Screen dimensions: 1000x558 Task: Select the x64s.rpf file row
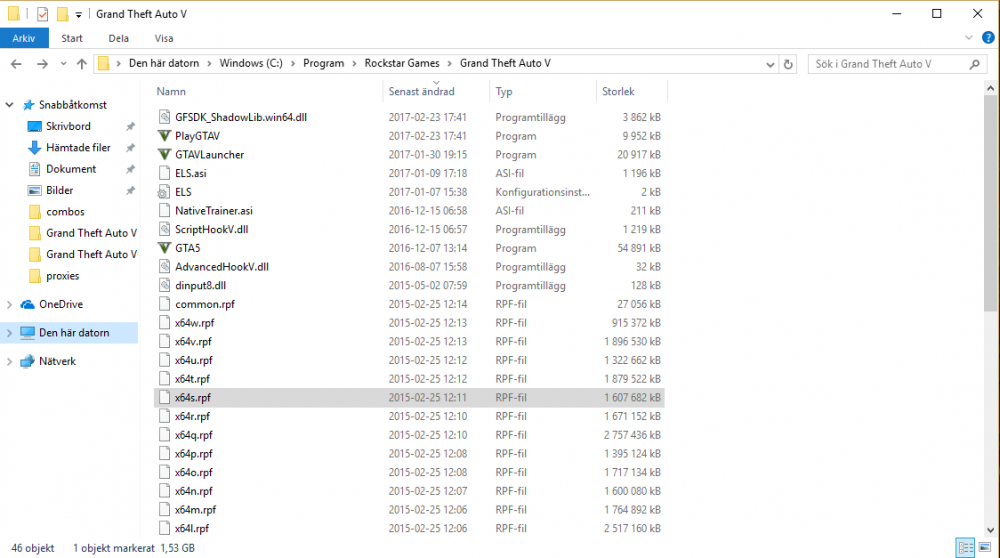(x=409, y=397)
